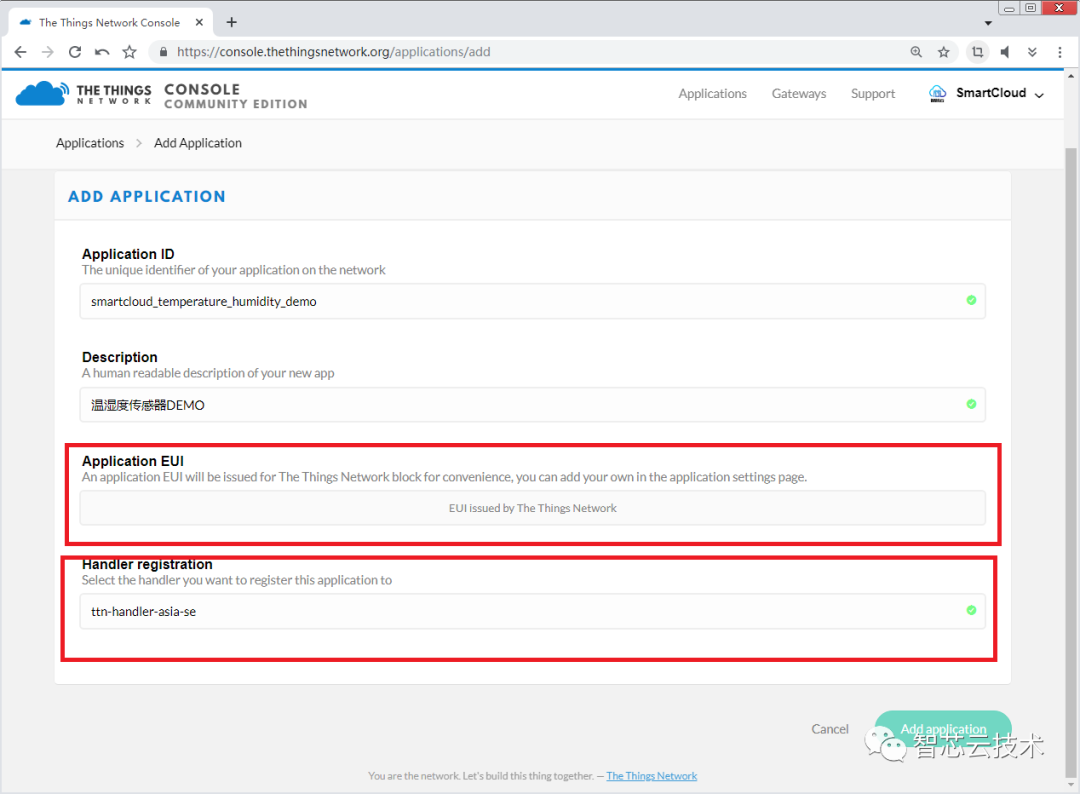The width and height of the screenshot is (1080, 794).
Task: Open The Things Network footer link
Action: (652, 776)
